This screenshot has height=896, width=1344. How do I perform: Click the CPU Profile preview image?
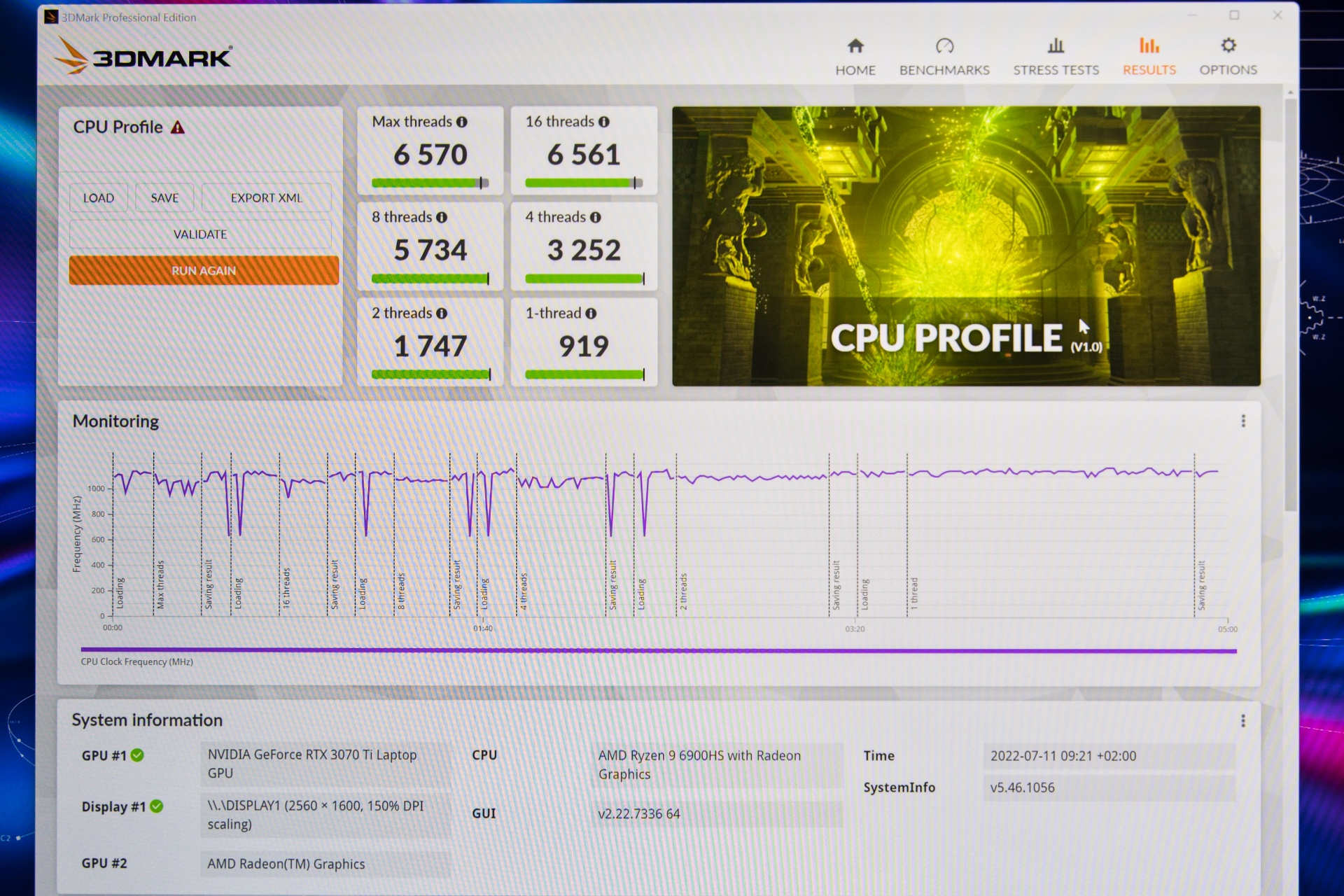(x=966, y=245)
